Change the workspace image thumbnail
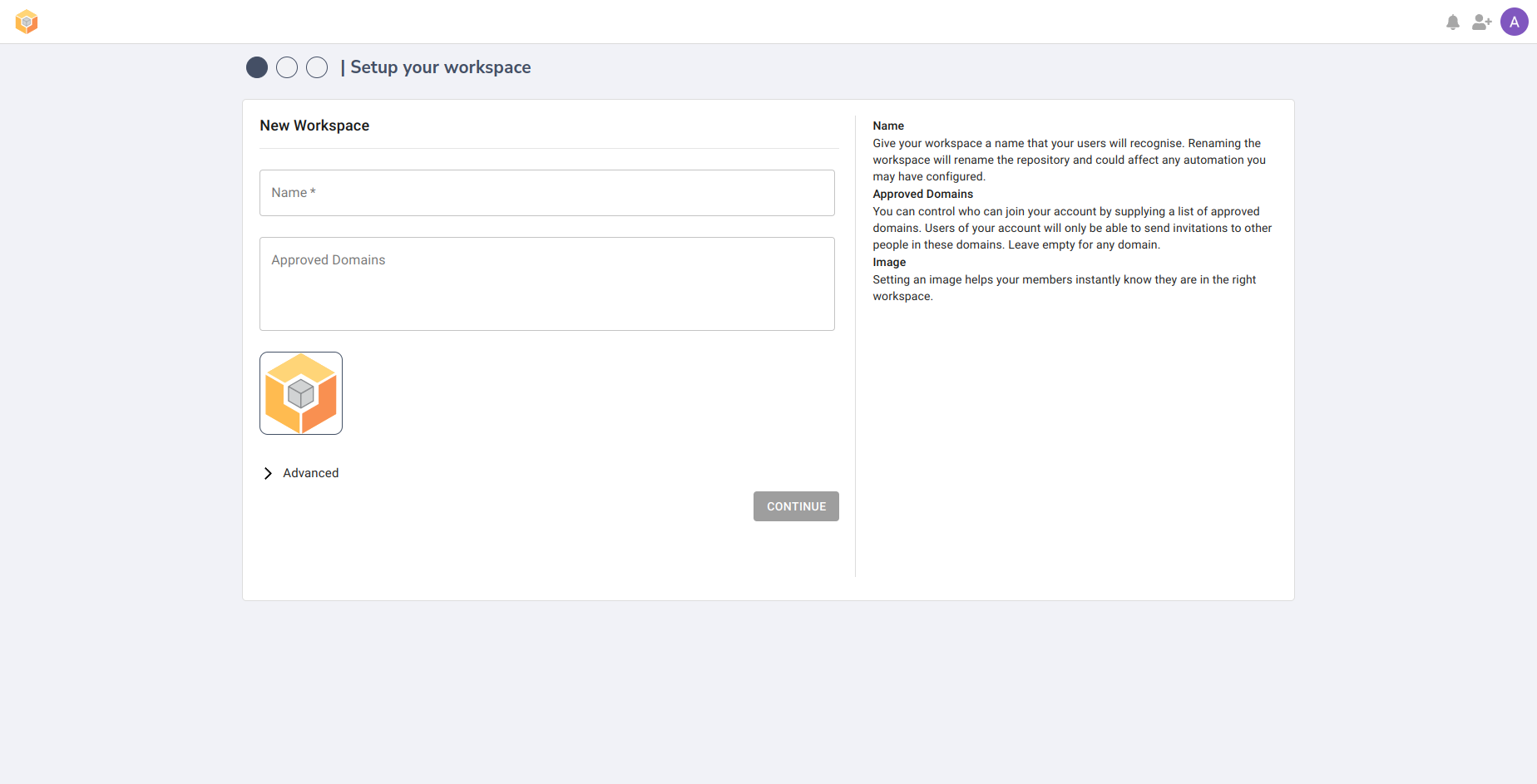This screenshot has height=784, width=1537. (x=301, y=393)
